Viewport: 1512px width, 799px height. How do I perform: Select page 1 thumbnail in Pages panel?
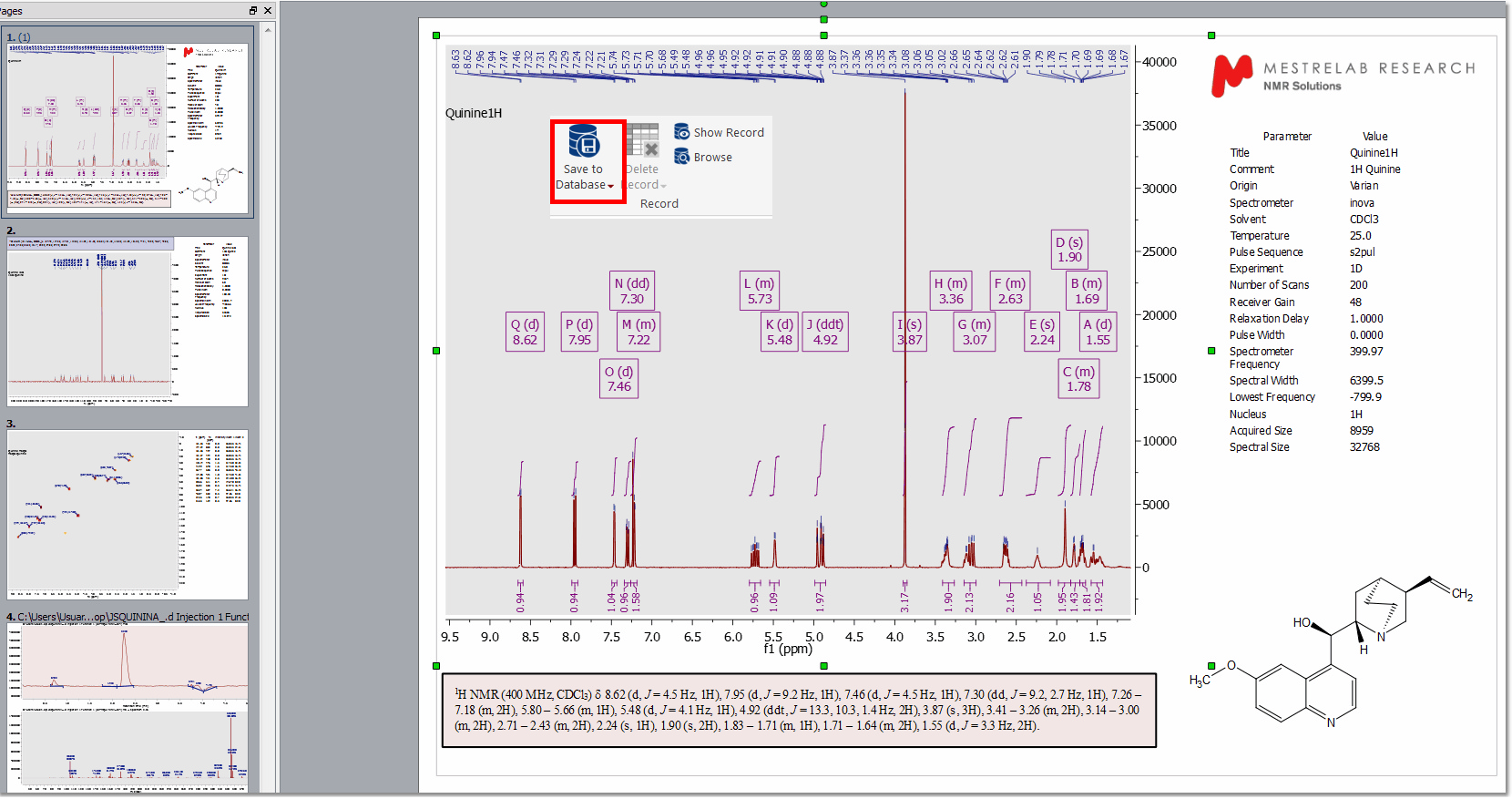[x=128, y=128]
